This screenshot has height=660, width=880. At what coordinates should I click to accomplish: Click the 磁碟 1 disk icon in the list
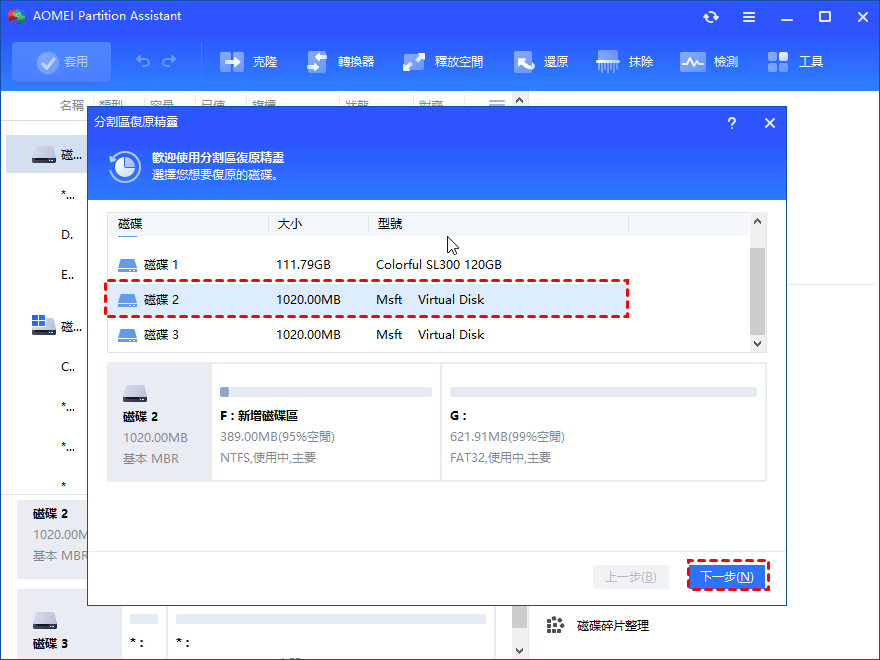[127, 265]
